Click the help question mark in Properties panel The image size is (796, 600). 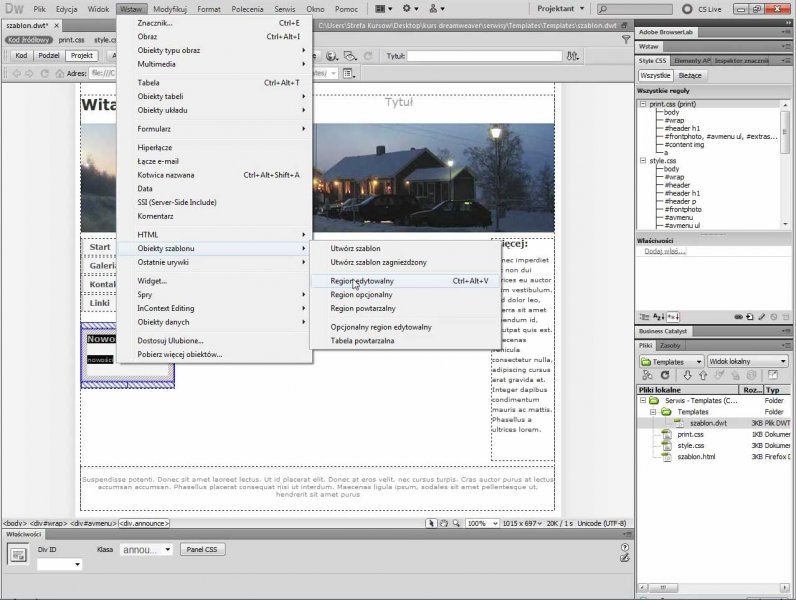(x=625, y=548)
